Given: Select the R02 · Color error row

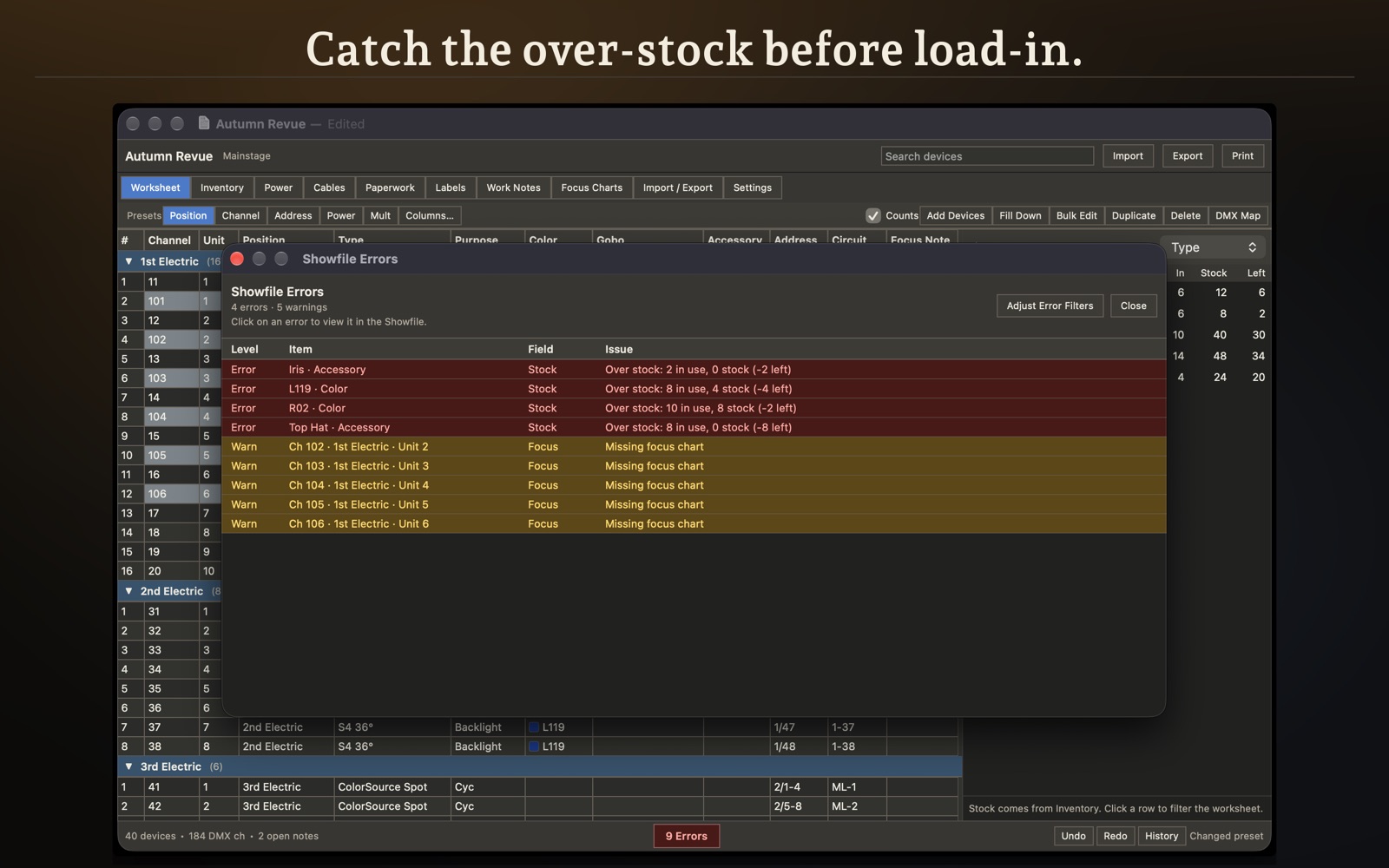Looking at the screenshot, I should 694,408.
